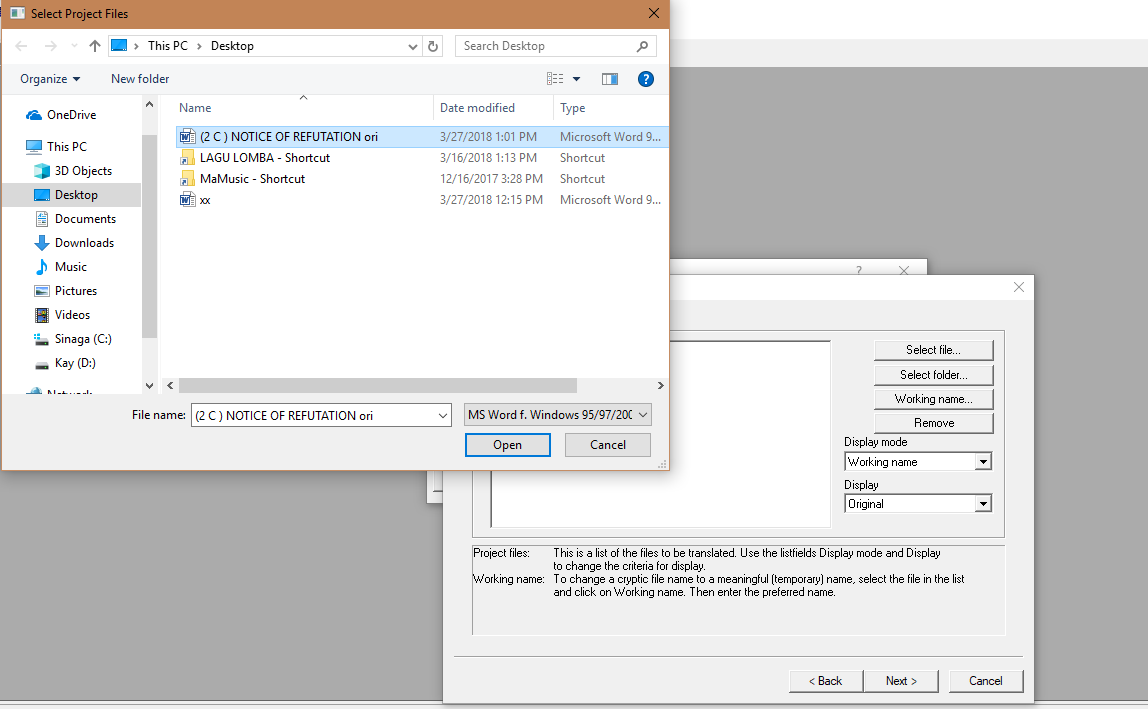Click Next > in the wizard

pyautogui.click(x=901, y=680)
